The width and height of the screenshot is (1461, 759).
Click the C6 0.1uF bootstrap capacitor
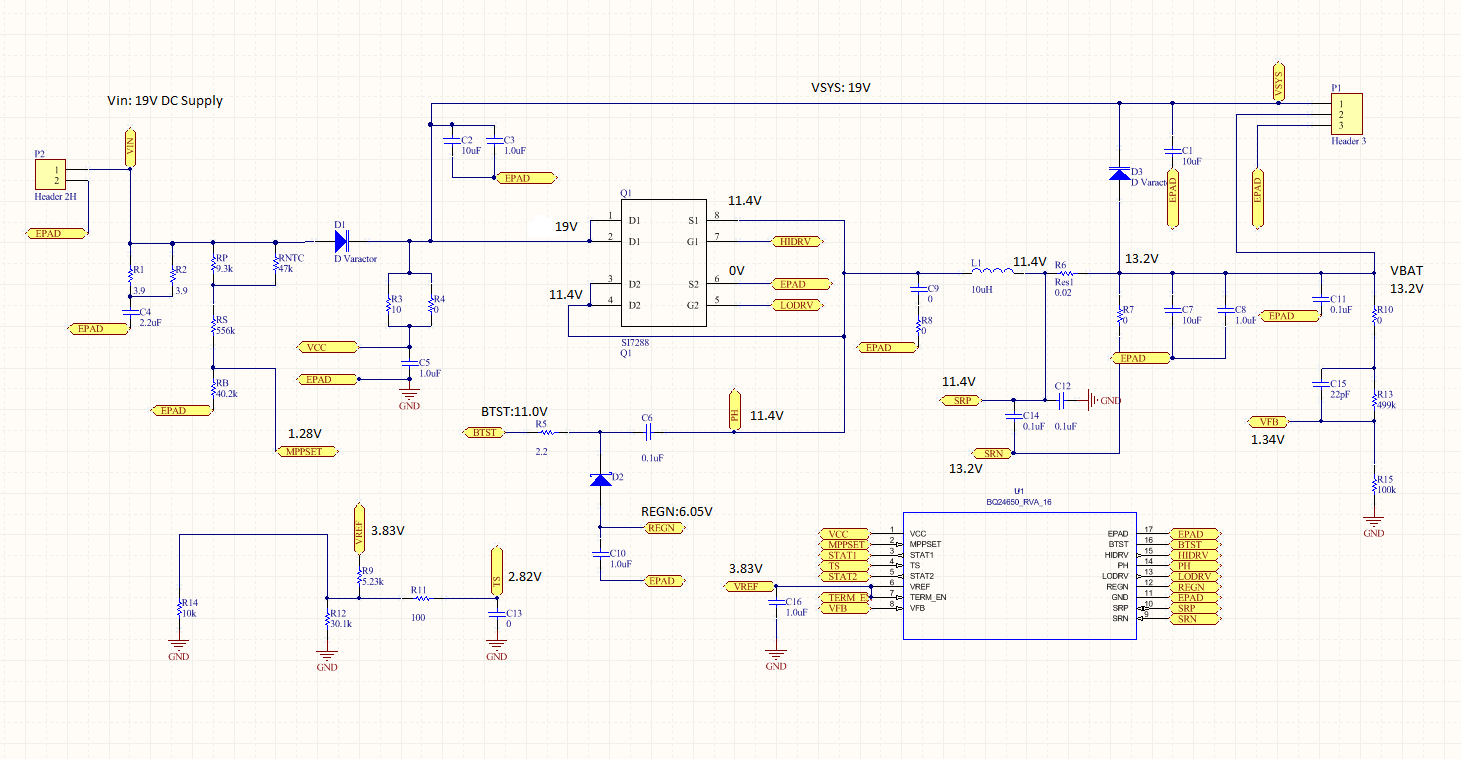pyautogui.click(x=648, y=432)
